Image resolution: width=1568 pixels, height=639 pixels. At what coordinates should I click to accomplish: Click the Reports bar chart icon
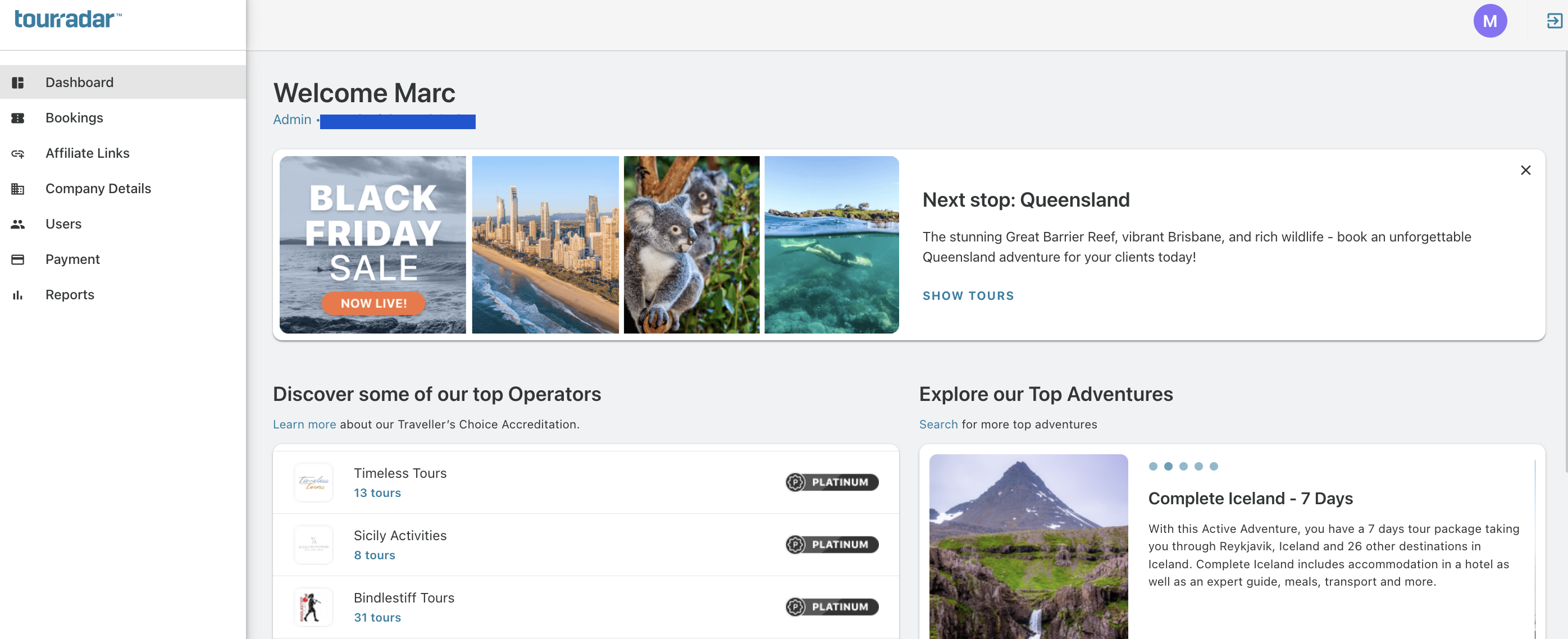pos(17,295)
